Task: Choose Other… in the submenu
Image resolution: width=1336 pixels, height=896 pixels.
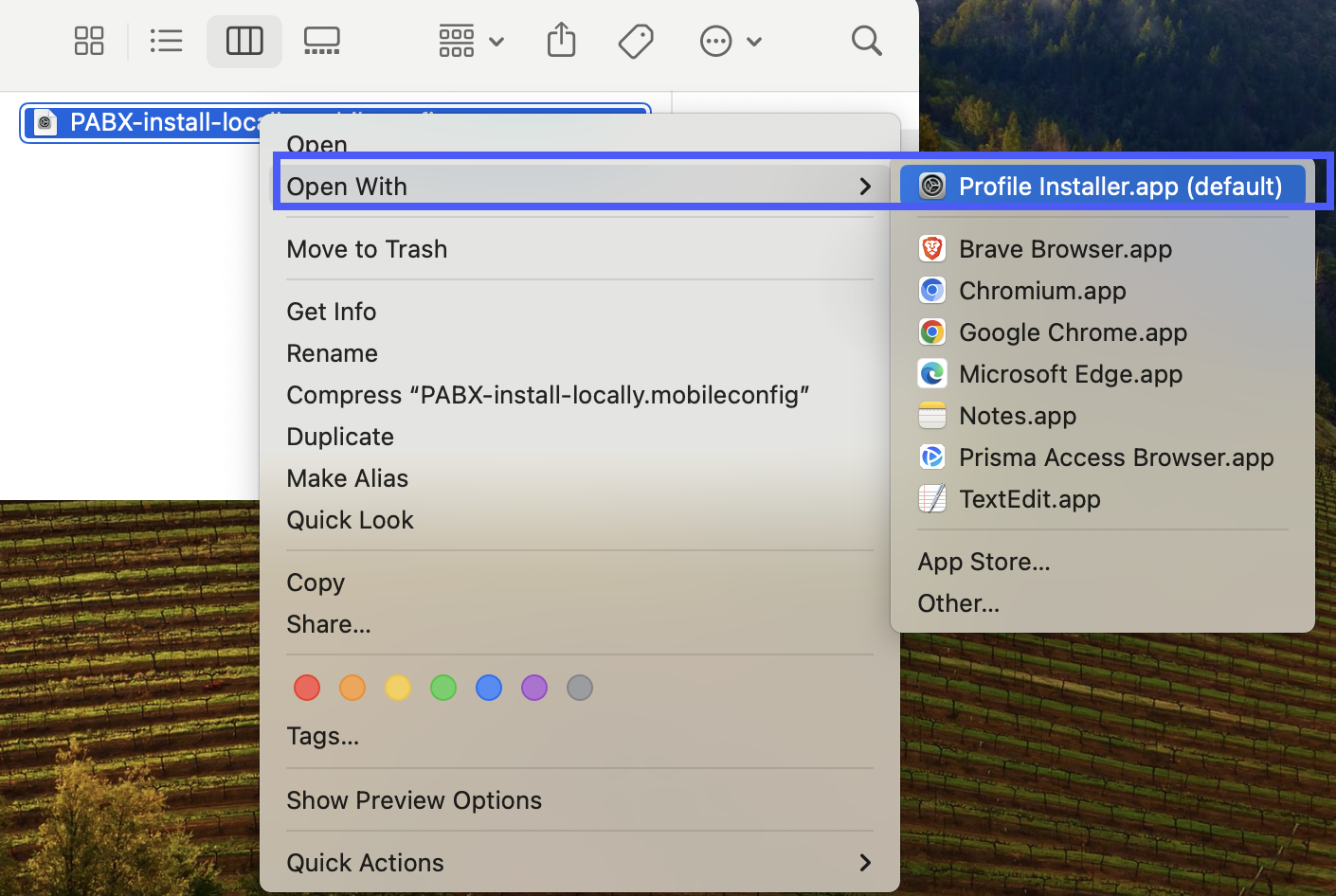Action: pyautogui.click(x=1103, y=603)
